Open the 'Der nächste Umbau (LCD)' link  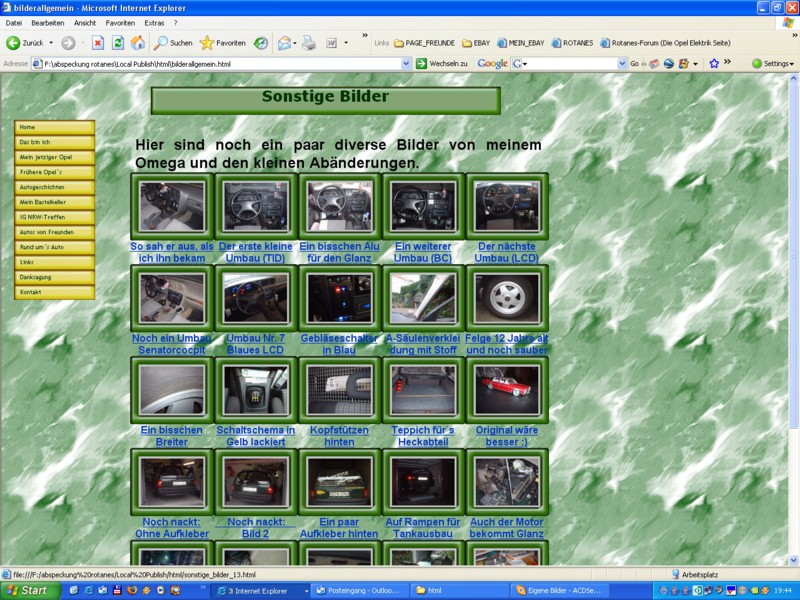point(507,252)
